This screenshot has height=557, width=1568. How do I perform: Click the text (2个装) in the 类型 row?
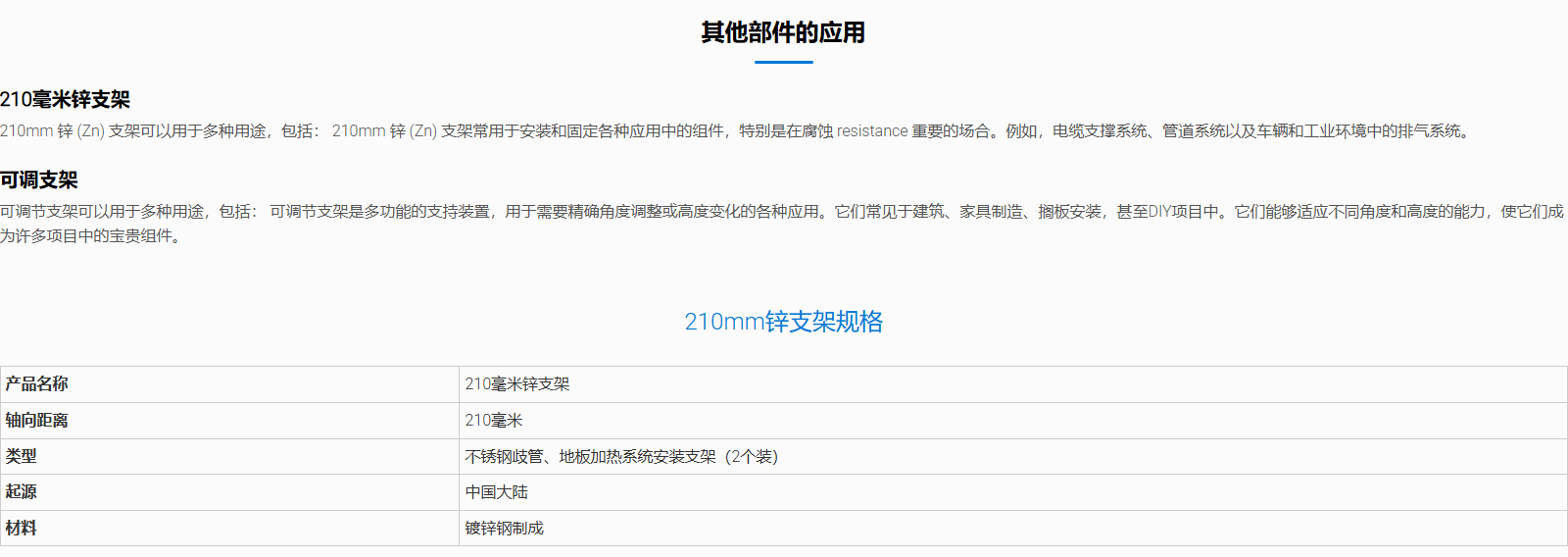point(752,457)
